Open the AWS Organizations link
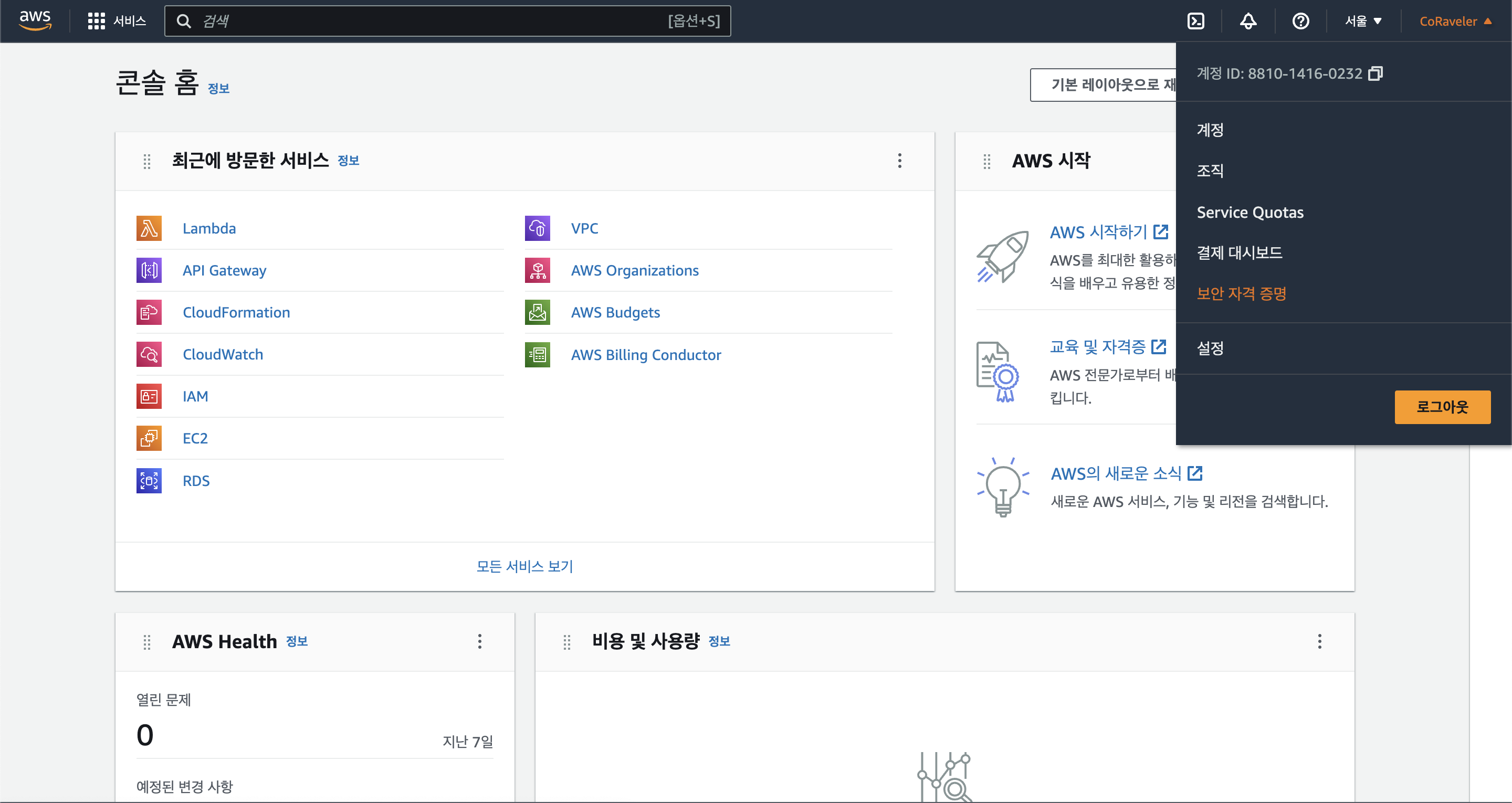This screenshot has width=1512, height=803. pos(635,271)
